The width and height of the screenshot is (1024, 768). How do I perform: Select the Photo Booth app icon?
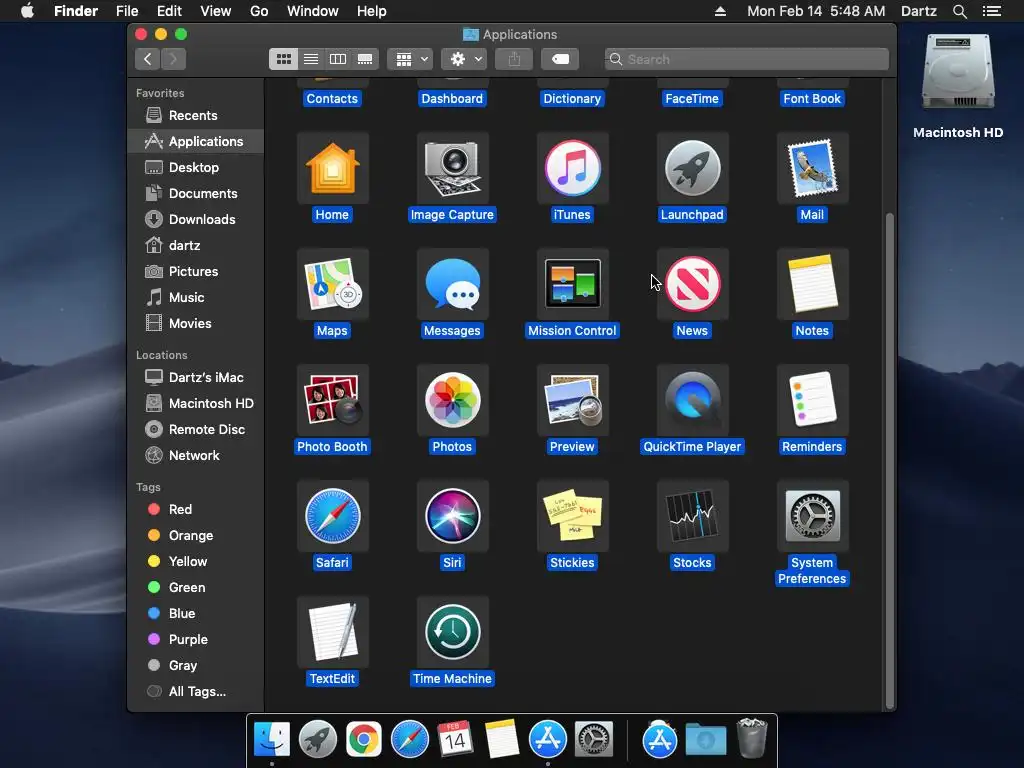pos(332,400)
